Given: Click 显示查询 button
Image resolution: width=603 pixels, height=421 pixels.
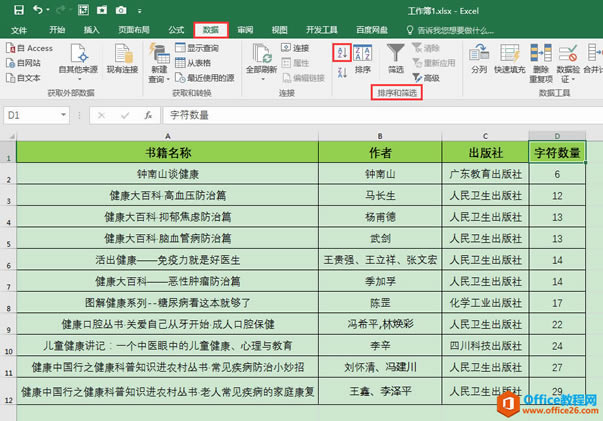Looking at the screenshot, I should tap(197, 48).
